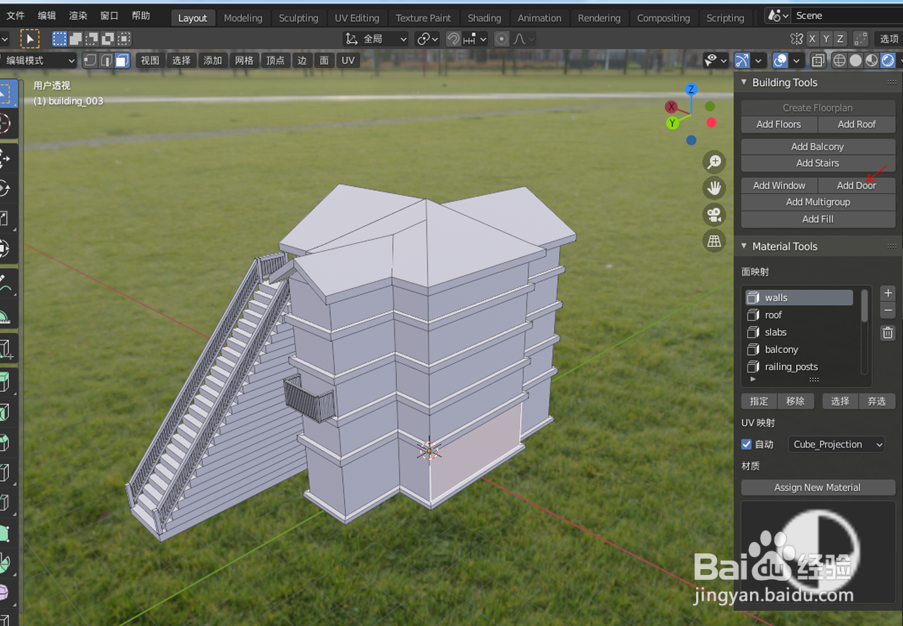Open the Cube_Projection mapping dropdown
This screenshot has height=626, width=903.
[x=836, y=444]
